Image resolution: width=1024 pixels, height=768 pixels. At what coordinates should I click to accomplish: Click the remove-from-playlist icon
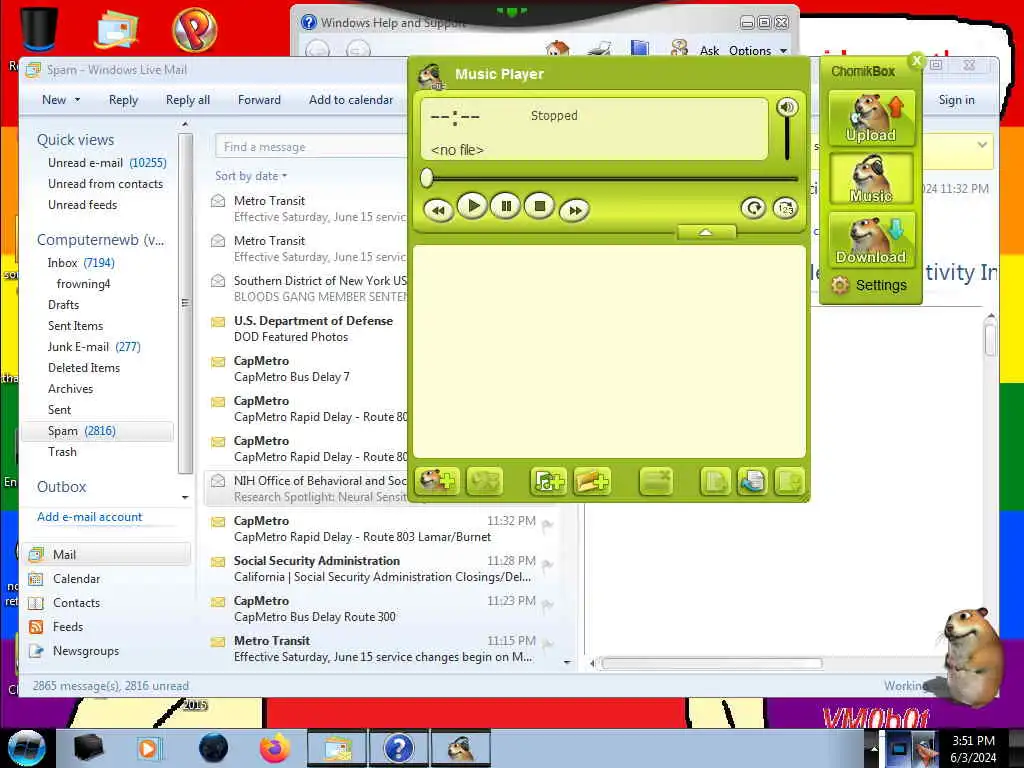[x=656, y=482]
